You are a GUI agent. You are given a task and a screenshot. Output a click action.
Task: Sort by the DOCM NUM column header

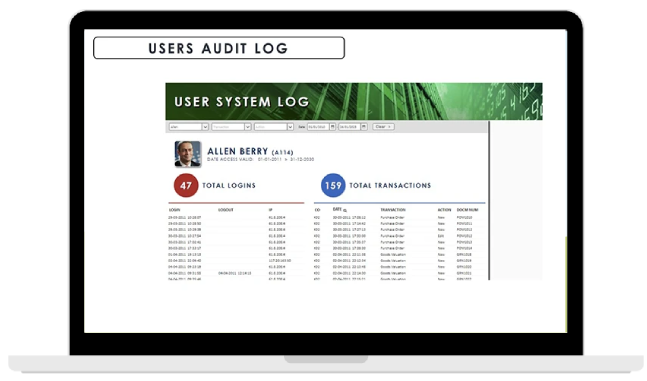(468, 210)
